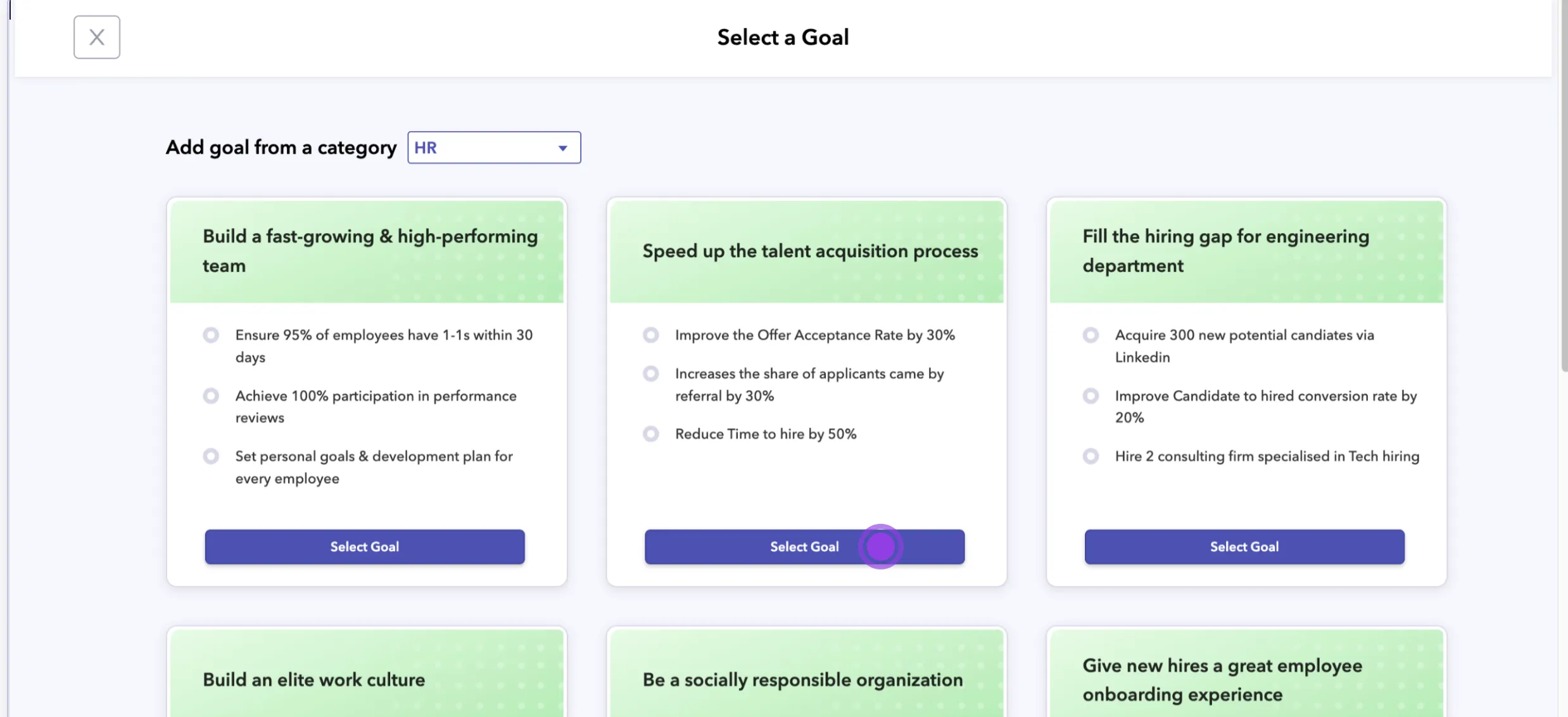Select bullet for Offer Acceptance Rate

click(x=650, y=335)
